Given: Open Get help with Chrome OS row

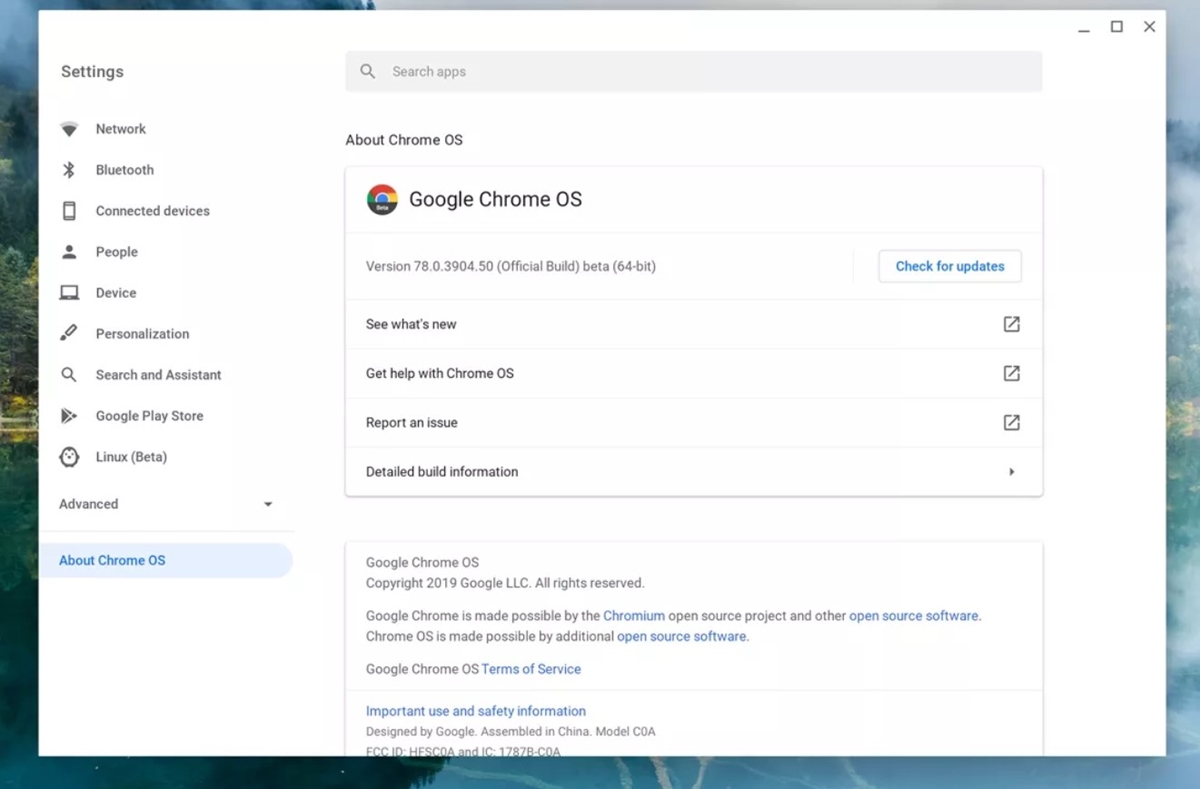Looking at the screenshot, I should point(693,373).
